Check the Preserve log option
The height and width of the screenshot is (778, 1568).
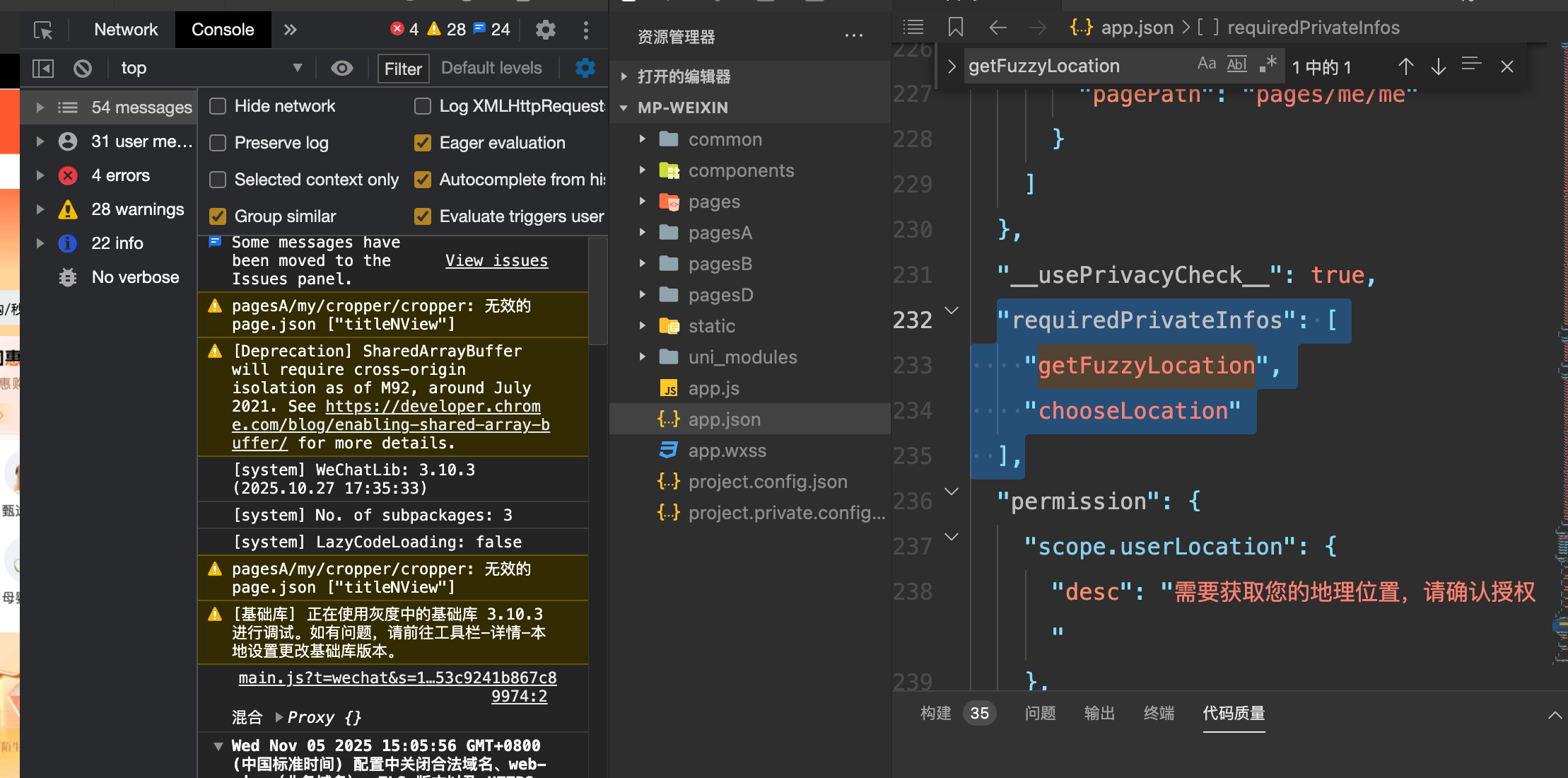tap(218, 143)
